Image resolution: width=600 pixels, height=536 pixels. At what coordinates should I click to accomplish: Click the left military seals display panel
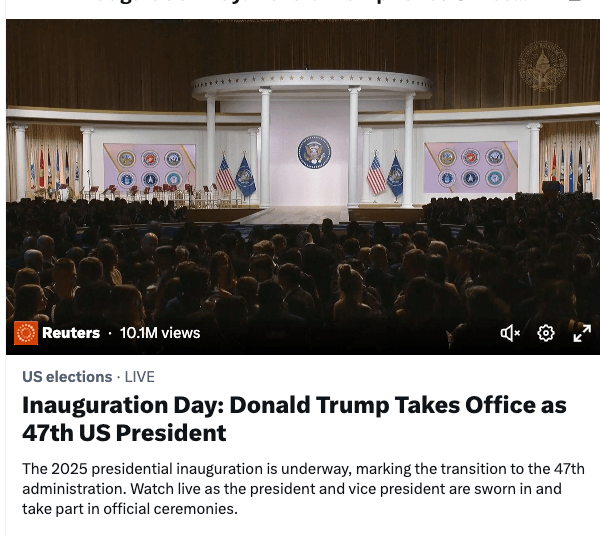pyautogui.click(x=149, y=166)
